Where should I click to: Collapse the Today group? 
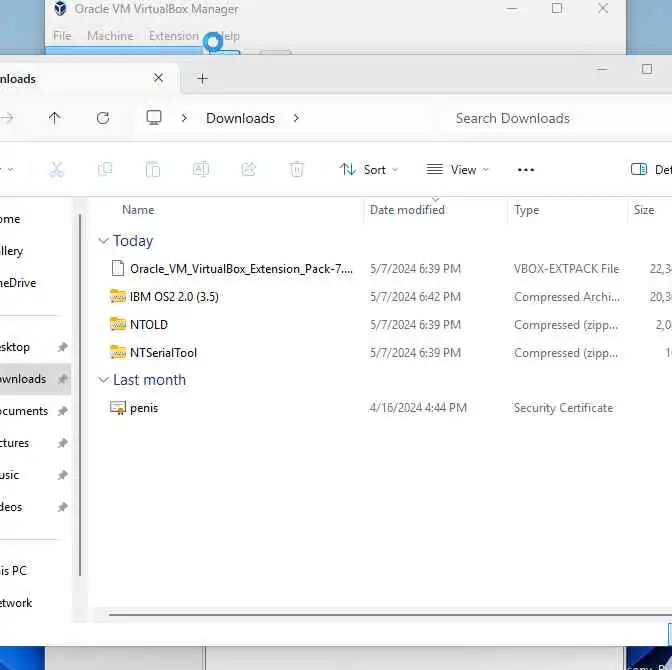coord(103,241)
